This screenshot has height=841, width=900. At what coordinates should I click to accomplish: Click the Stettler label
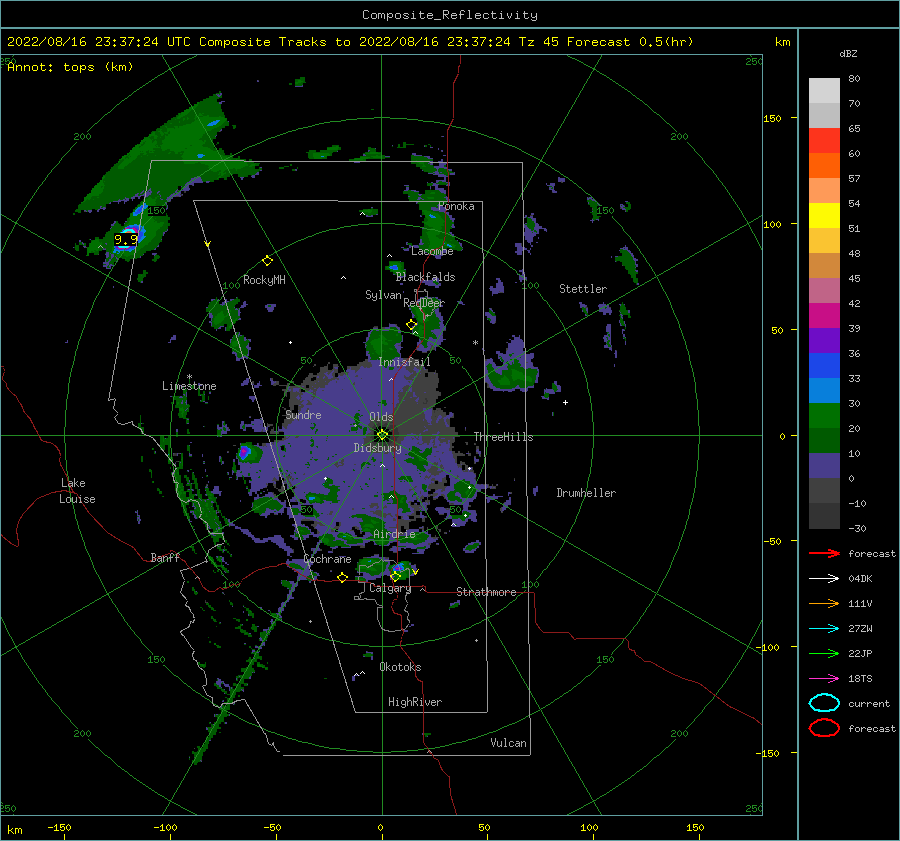[x=583, y=289]
